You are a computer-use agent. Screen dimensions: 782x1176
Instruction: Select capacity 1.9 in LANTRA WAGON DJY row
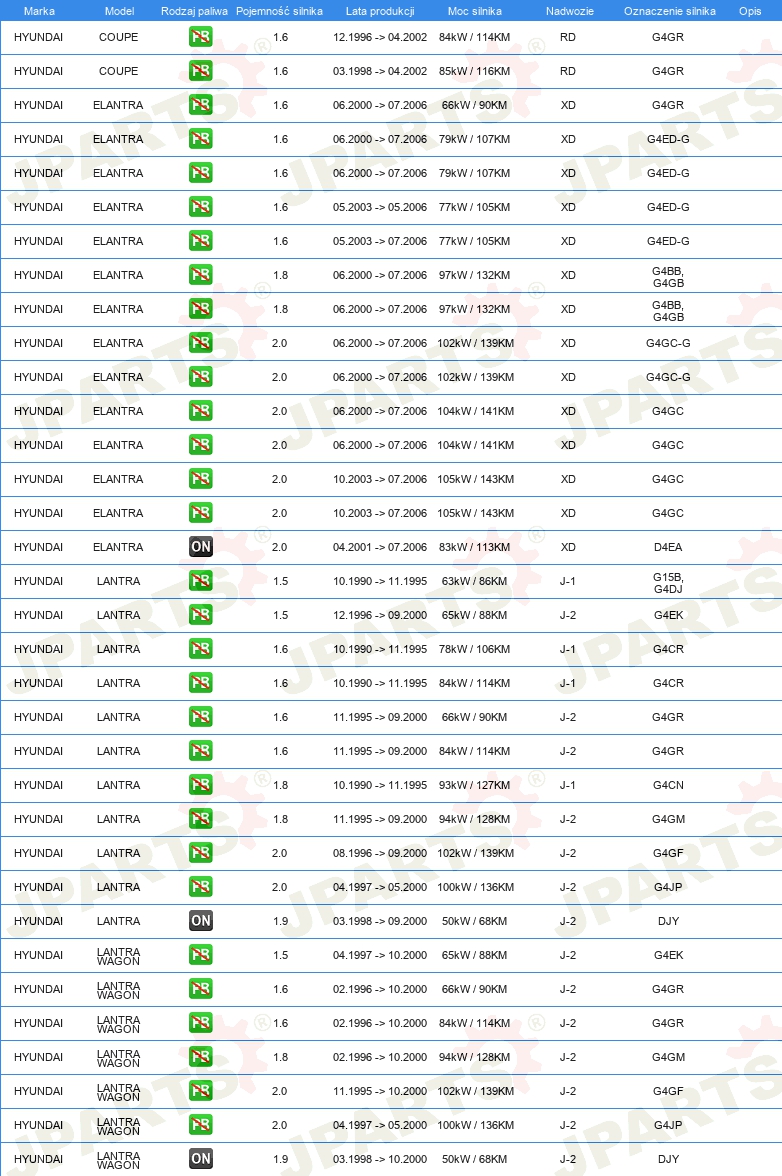click(x=280, y=1160)
